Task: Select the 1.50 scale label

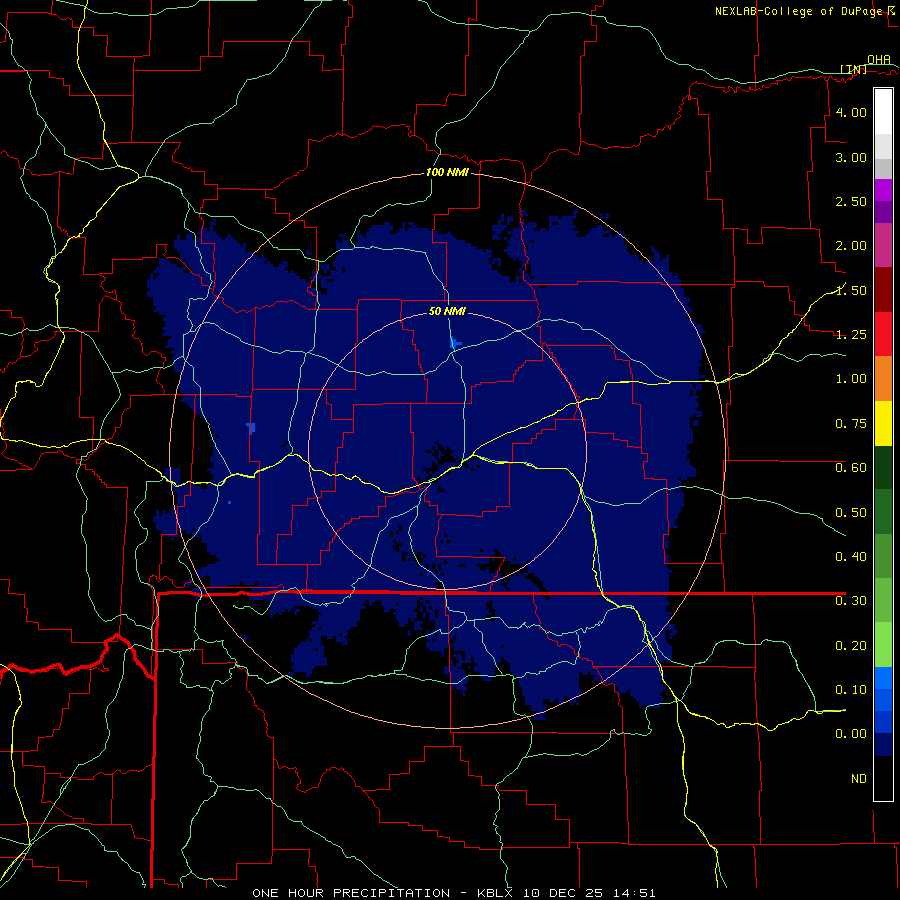Action: click(x=851, y=290)
